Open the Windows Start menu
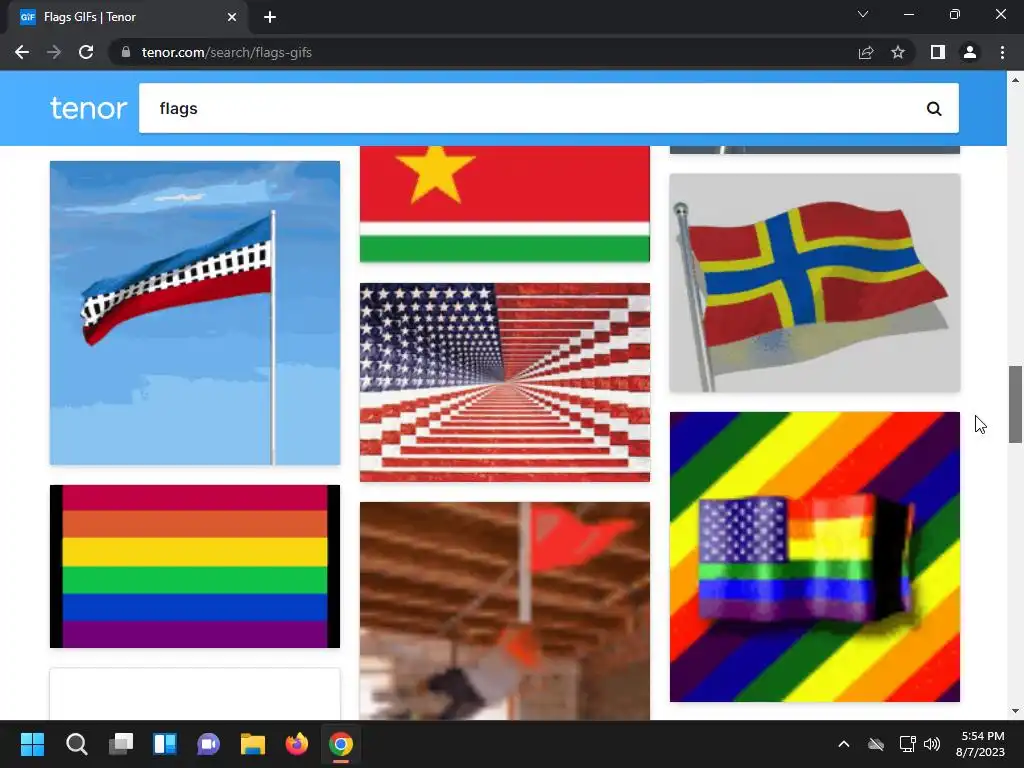 (x=32, y=744)
